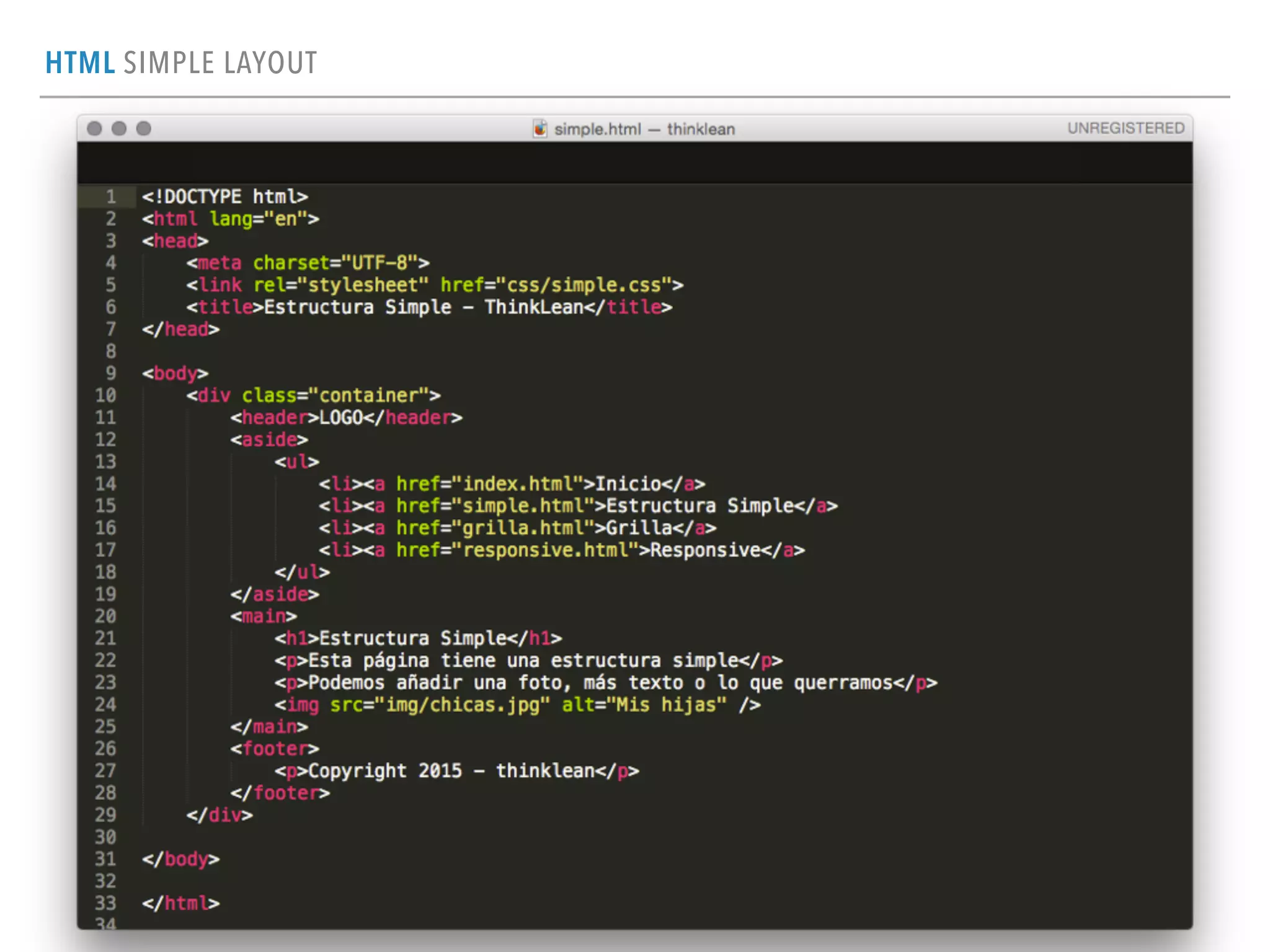Click the opening <footer> tag
The height and width of the screenshot is (952, 1270).
(275, 749)
